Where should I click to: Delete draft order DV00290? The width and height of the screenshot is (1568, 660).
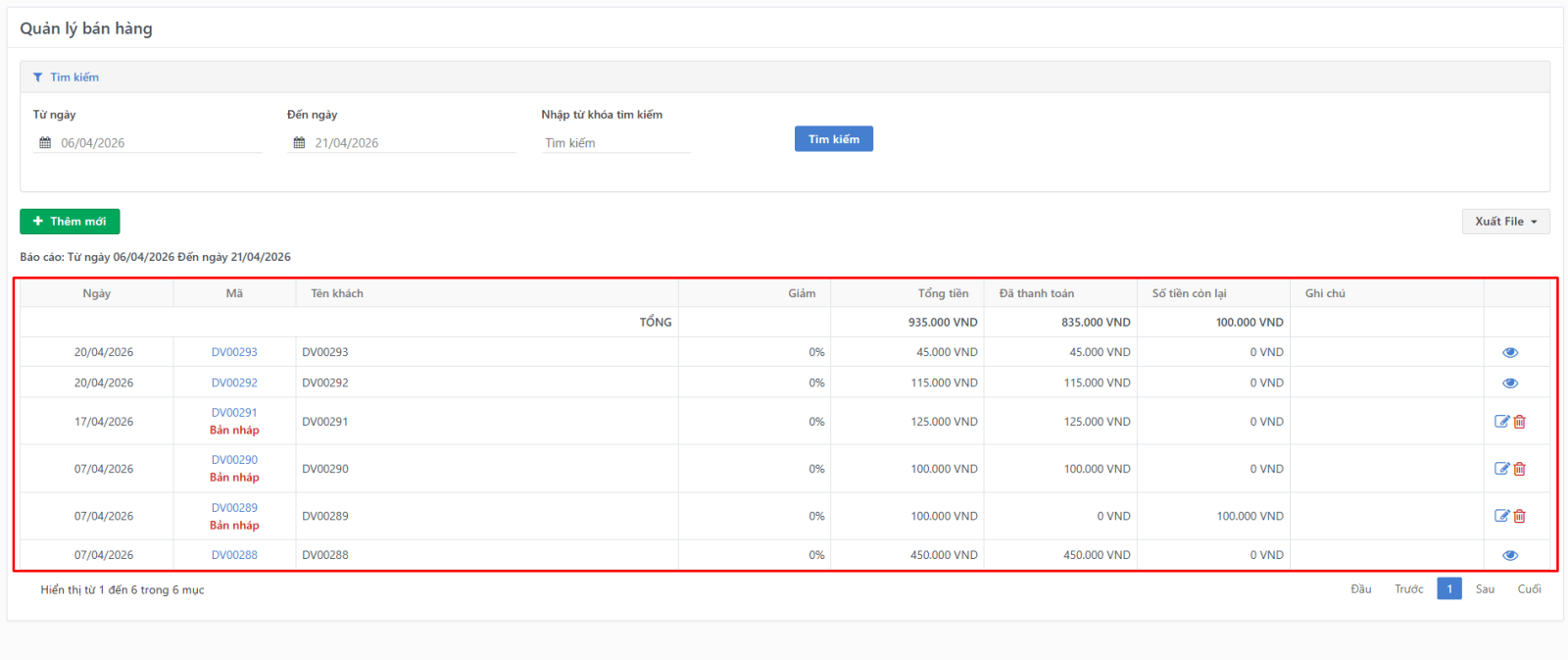[1520, 469]
